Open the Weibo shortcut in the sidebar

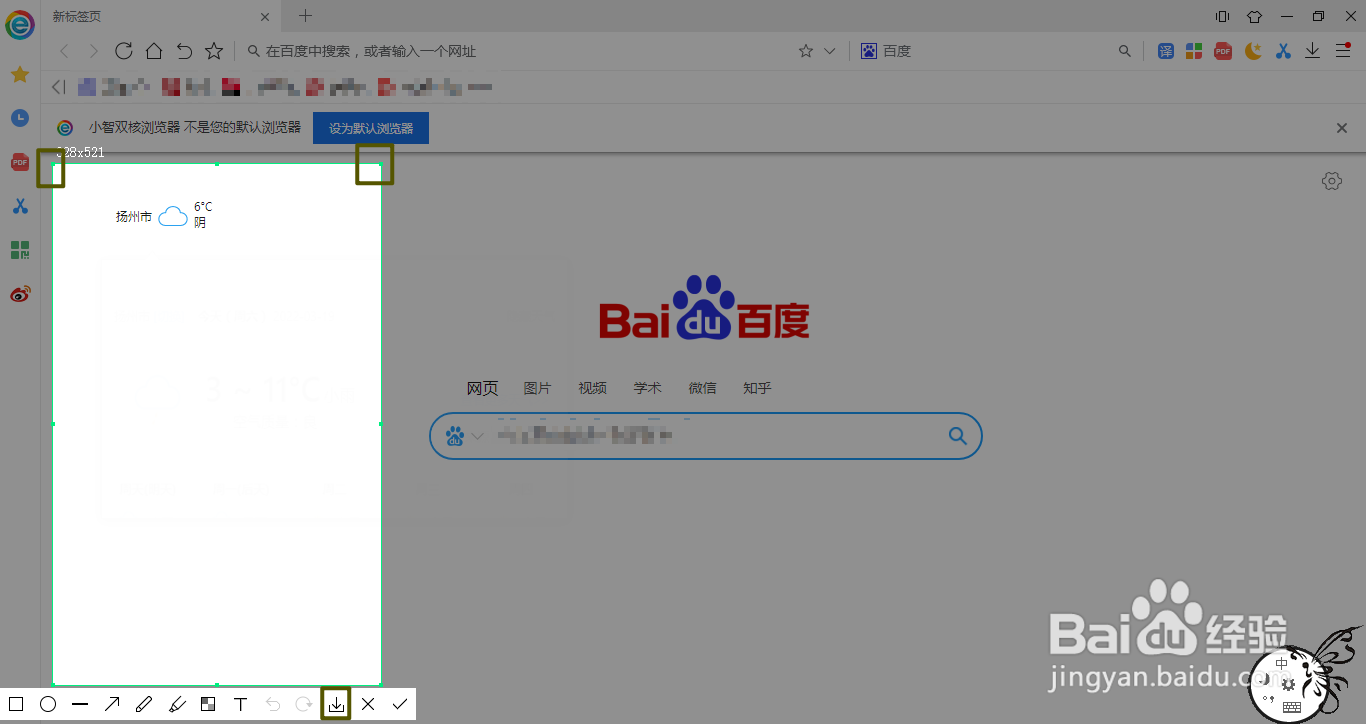coord(20,294)
